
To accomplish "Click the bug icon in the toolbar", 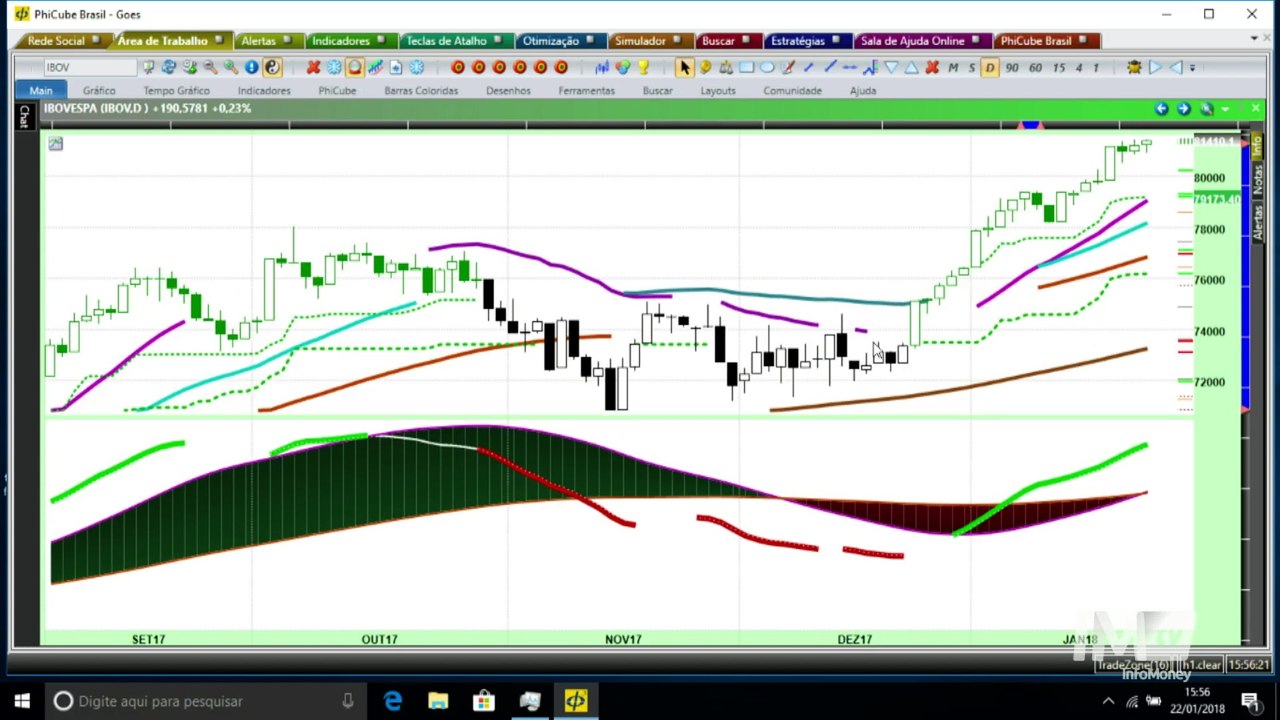I will click(x=1134, y=67).
